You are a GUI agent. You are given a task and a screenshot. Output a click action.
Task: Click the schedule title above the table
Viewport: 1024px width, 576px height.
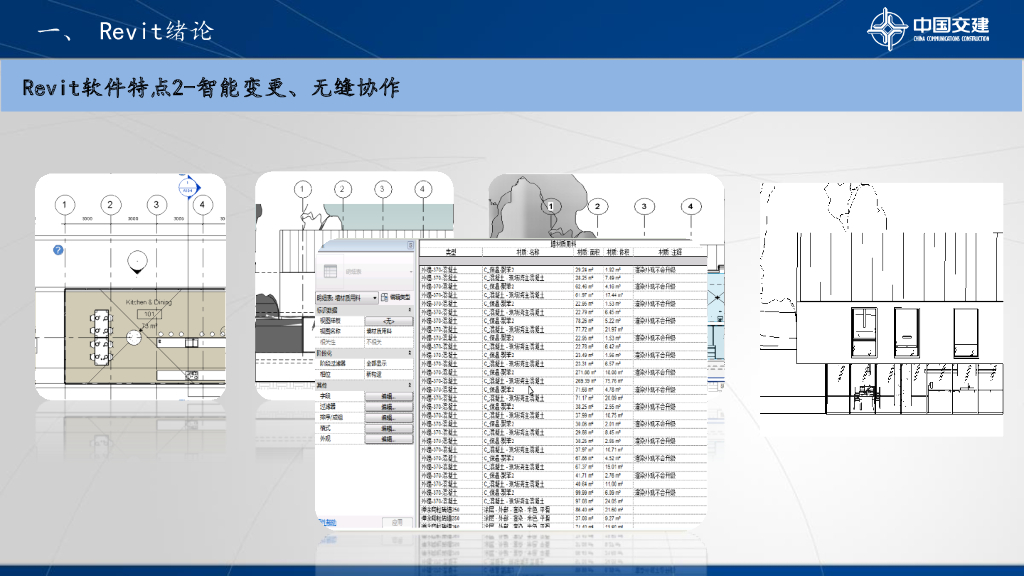click(x=563, y=244)
